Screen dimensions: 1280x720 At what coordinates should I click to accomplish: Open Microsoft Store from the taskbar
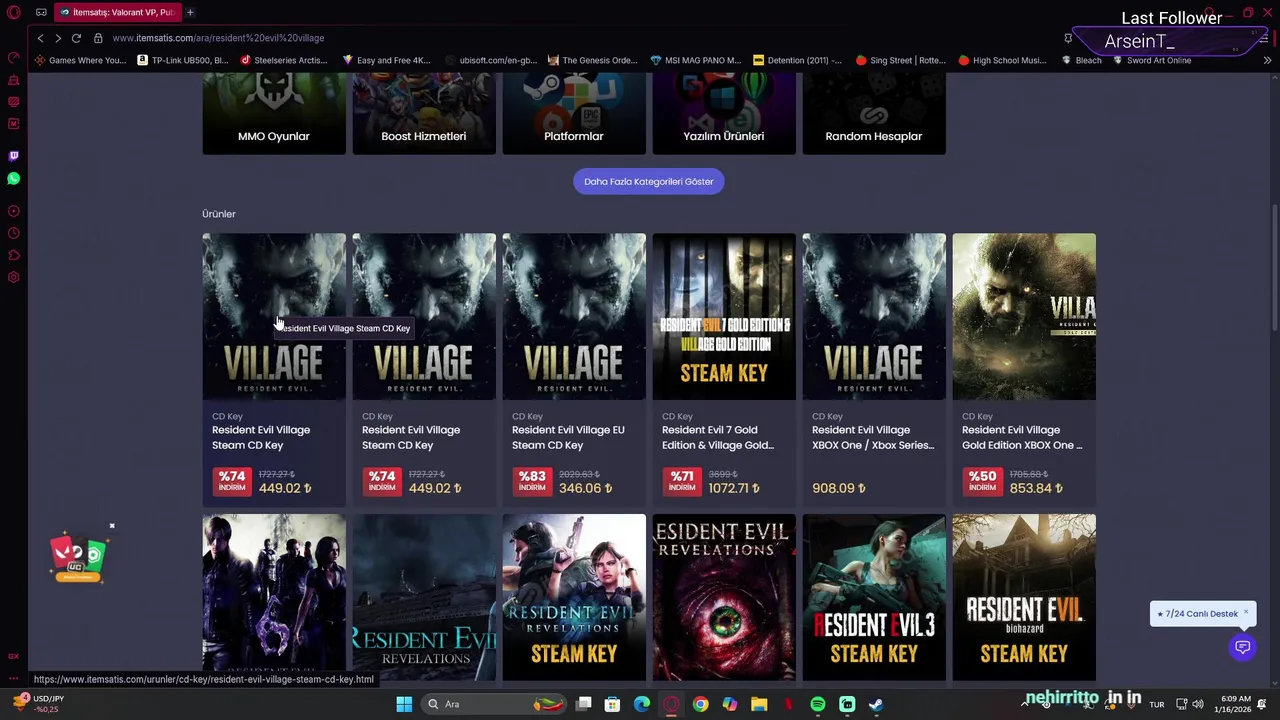tap(613, 704)
